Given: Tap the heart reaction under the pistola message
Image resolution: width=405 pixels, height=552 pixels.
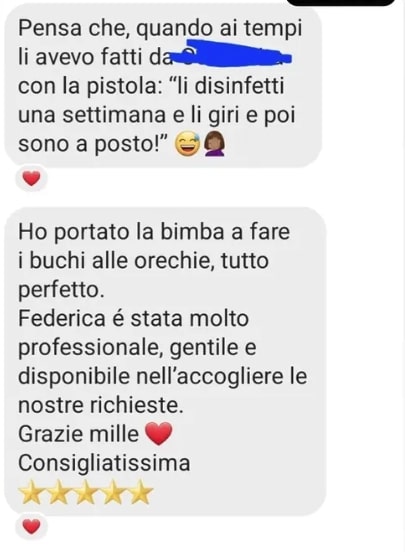Looking at the screenshot, I should point(31,178).
